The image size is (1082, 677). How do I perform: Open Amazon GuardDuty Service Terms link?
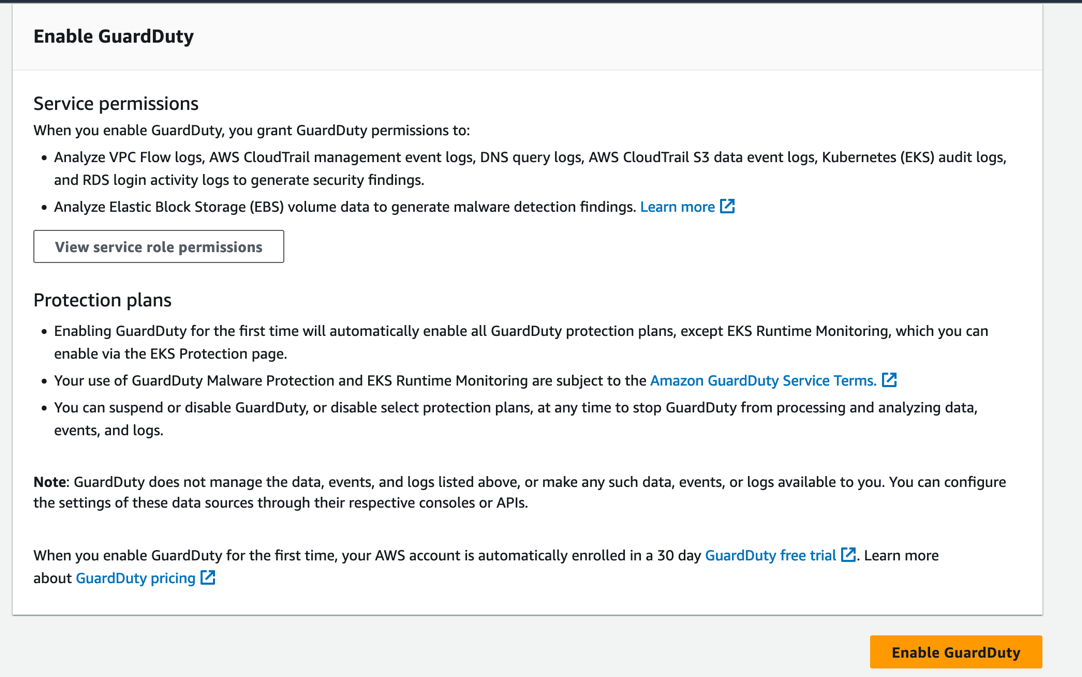point(763,380)
